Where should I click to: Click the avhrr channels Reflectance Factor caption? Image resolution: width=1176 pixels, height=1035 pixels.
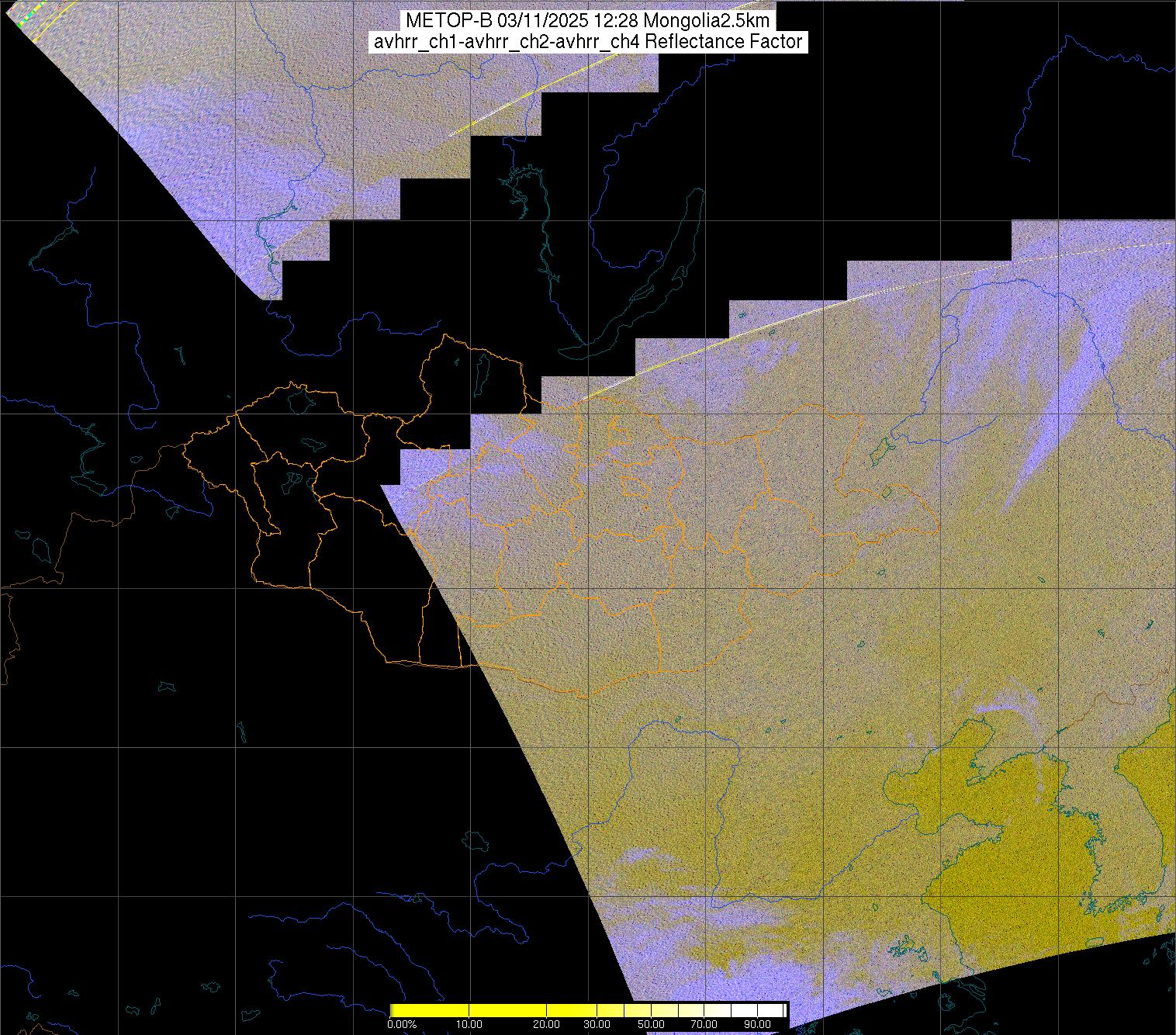[x=587, y=42]
